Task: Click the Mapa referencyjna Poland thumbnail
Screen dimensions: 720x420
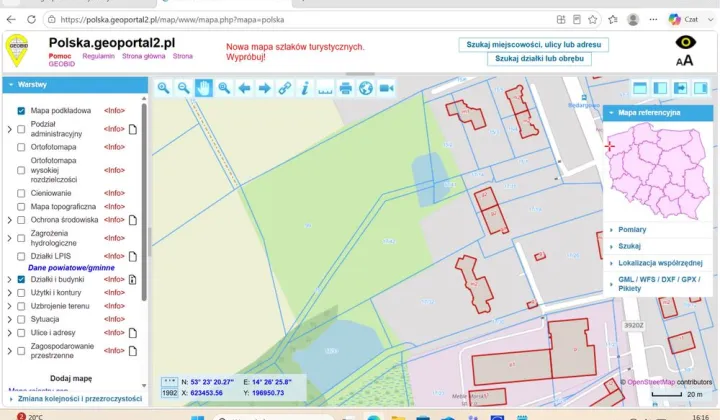Action: (x=658, y=171)
